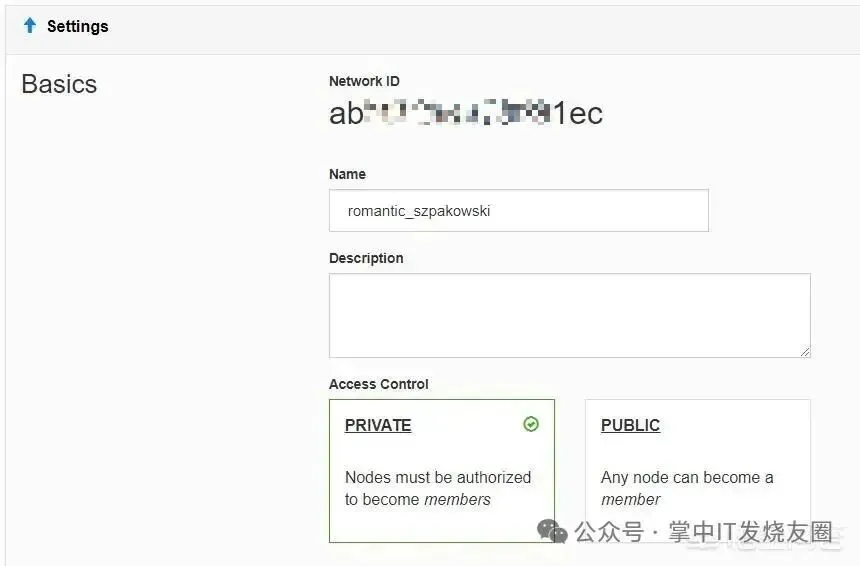The image size is (860, 566).
Task: Focus the Name field with romantic_szpakowski
Action: (518, 211)
